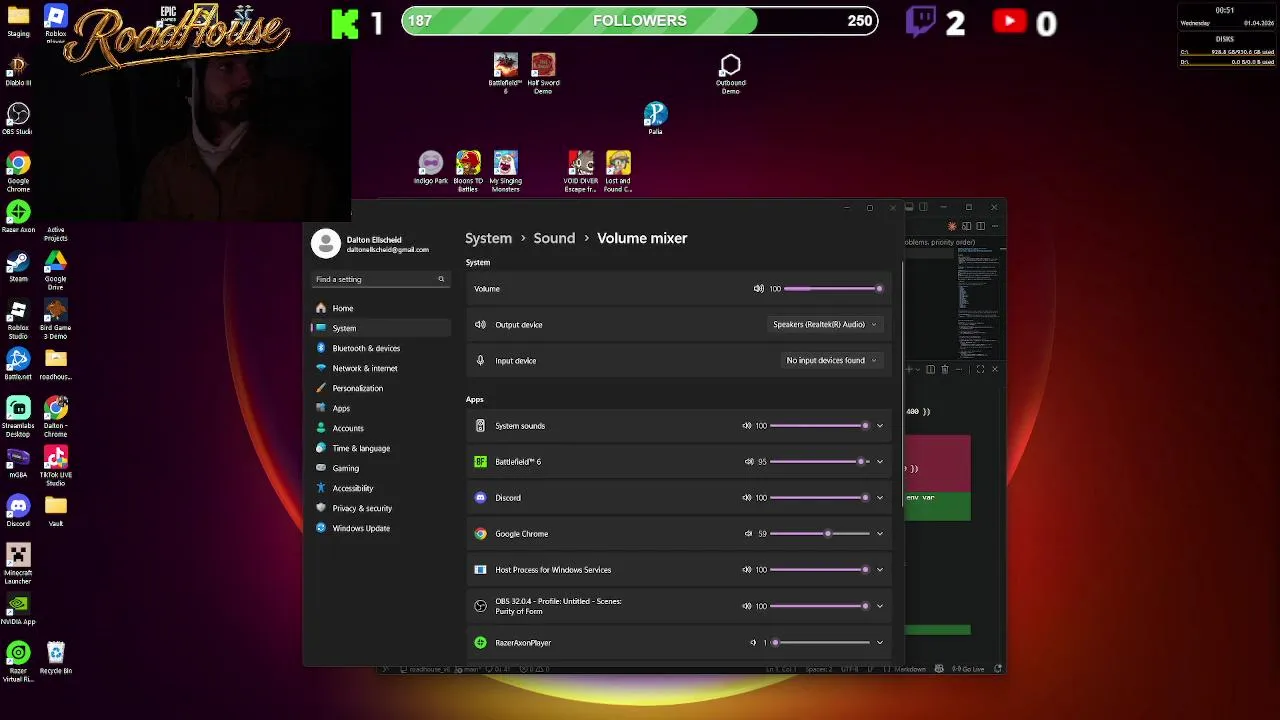This screenshot has height=720, width=1280.
Task: Expand the Battlefield 6 row chevron
Action: 880,462
